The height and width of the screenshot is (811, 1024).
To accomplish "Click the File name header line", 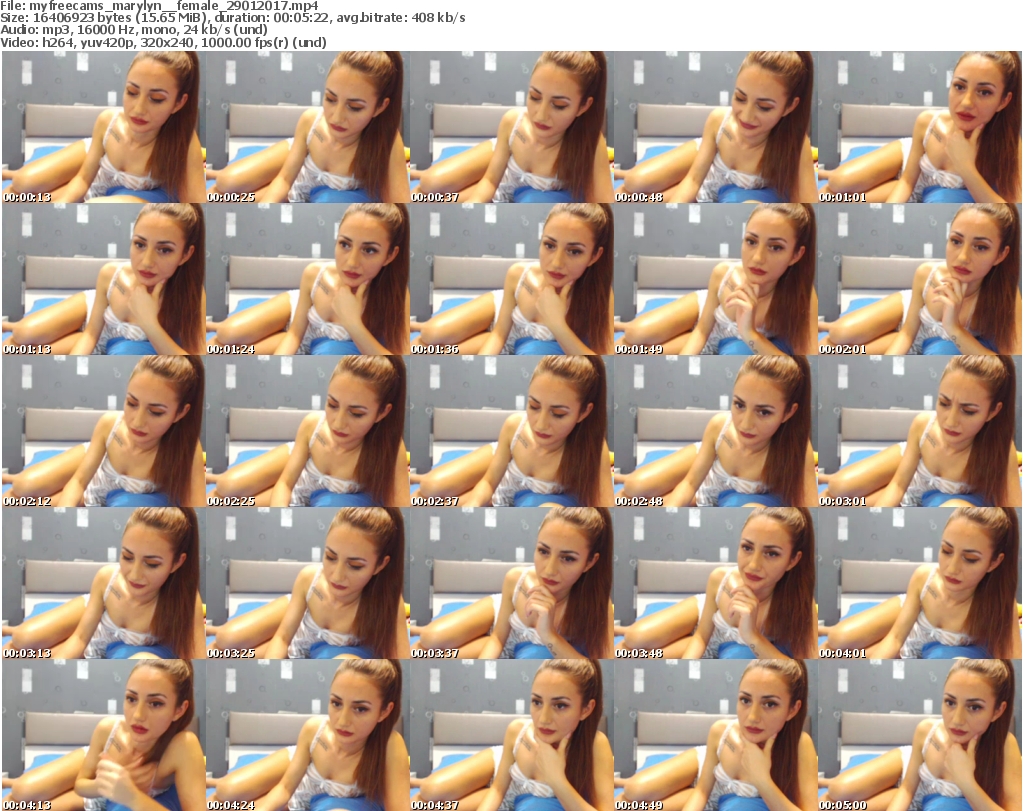I will pyautogui.click(x=159, y=6).
